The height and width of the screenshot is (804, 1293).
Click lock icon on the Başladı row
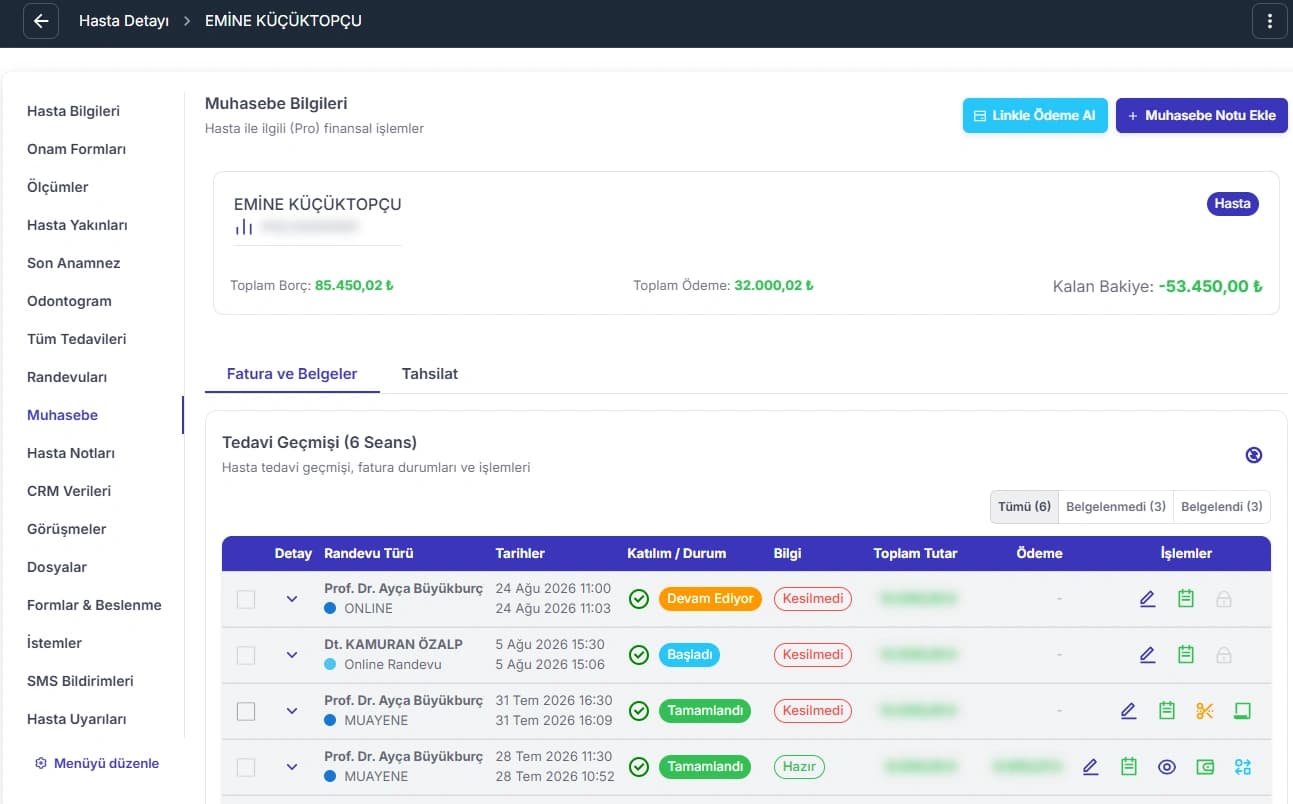(1224, 655)
